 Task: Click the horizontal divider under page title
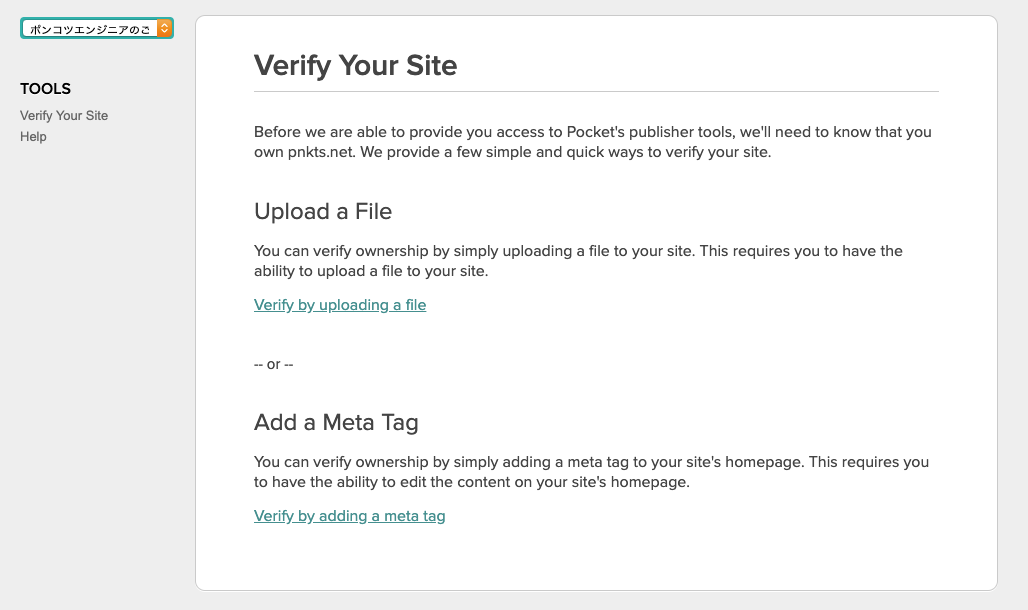tap(596, 91)
